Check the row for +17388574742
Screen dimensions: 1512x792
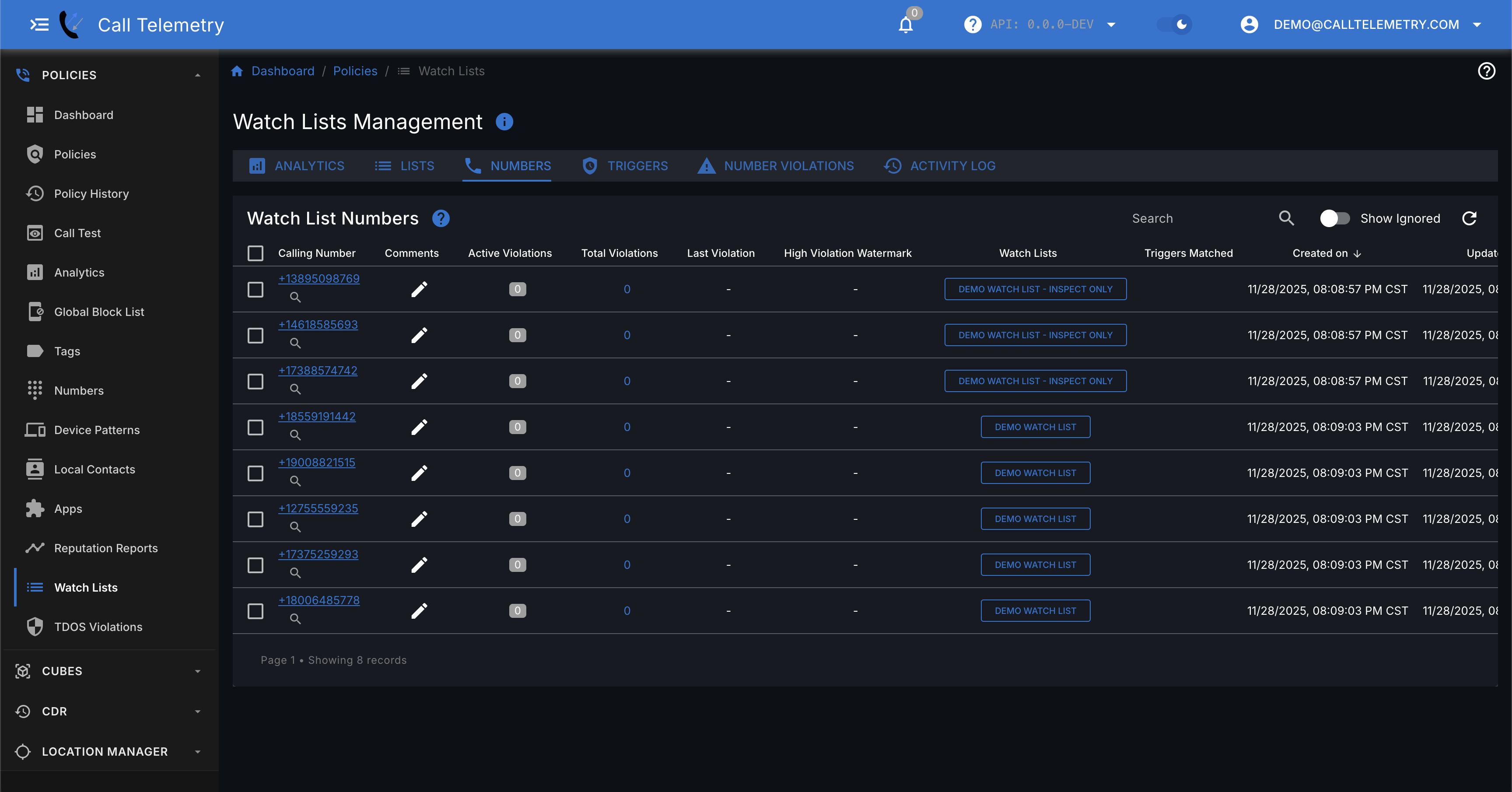click(255, 382)
